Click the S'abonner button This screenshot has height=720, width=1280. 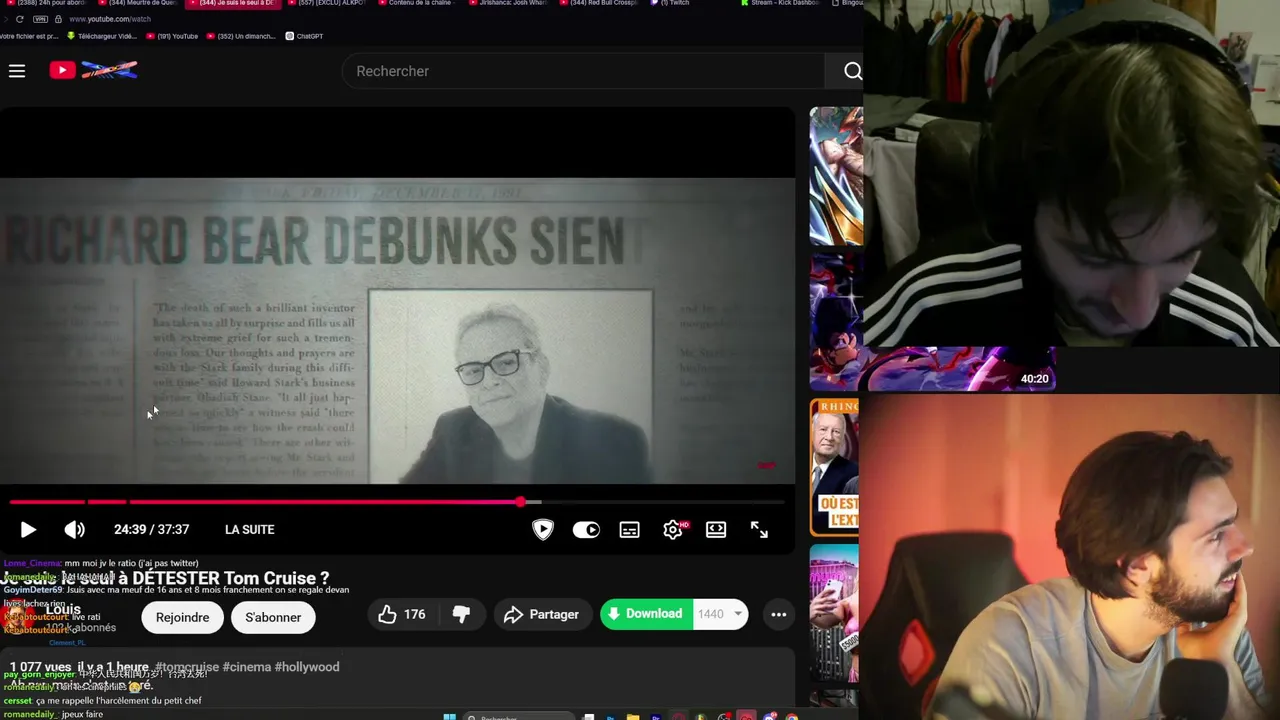coord(273,617)
